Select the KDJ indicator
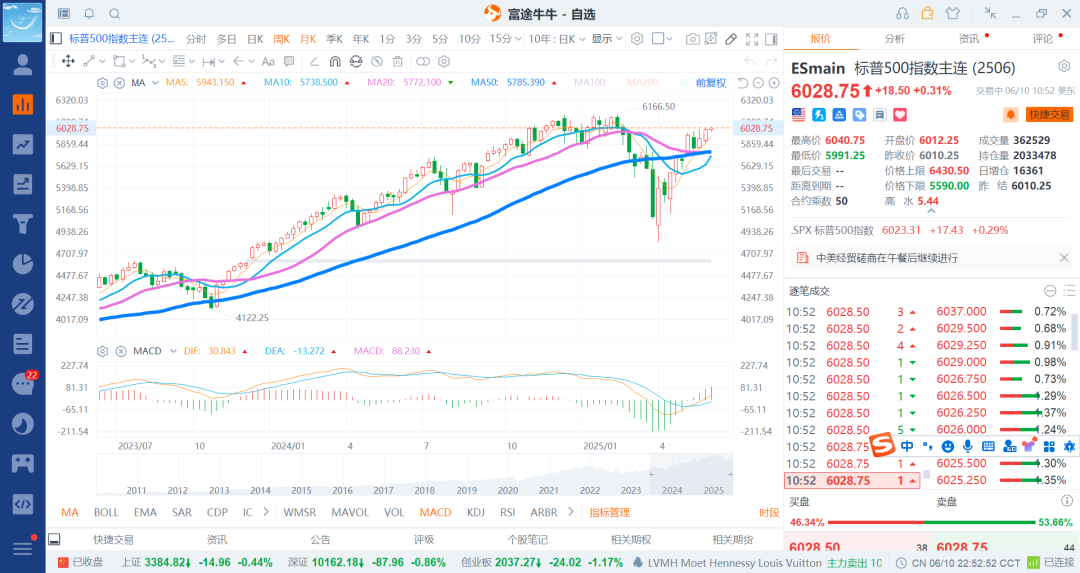The height and width of the screenshot is (573, 1080). pyautogui.click(x=475, y=512)
